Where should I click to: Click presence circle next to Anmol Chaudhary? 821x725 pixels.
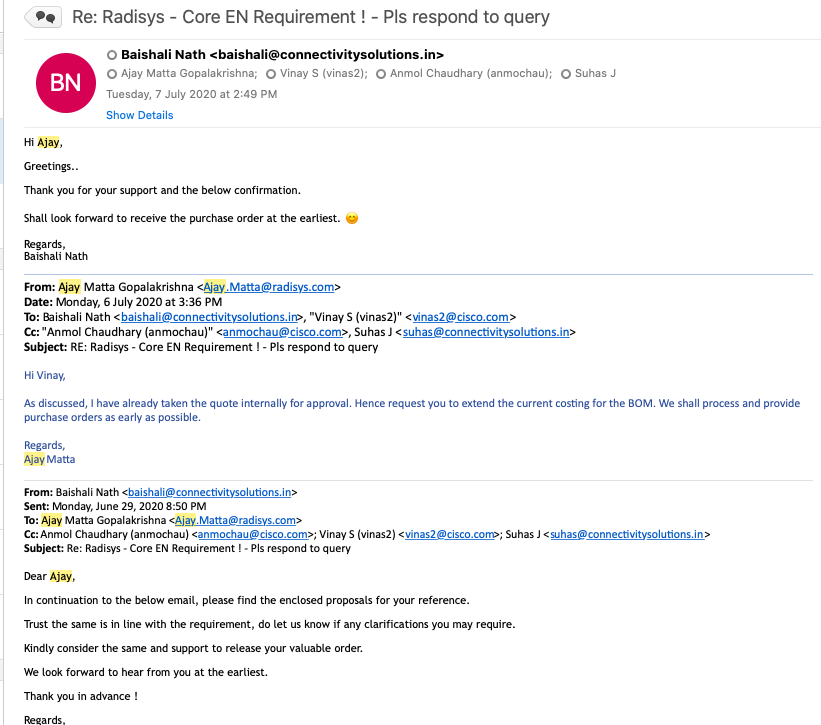click(x=381, y=74)
